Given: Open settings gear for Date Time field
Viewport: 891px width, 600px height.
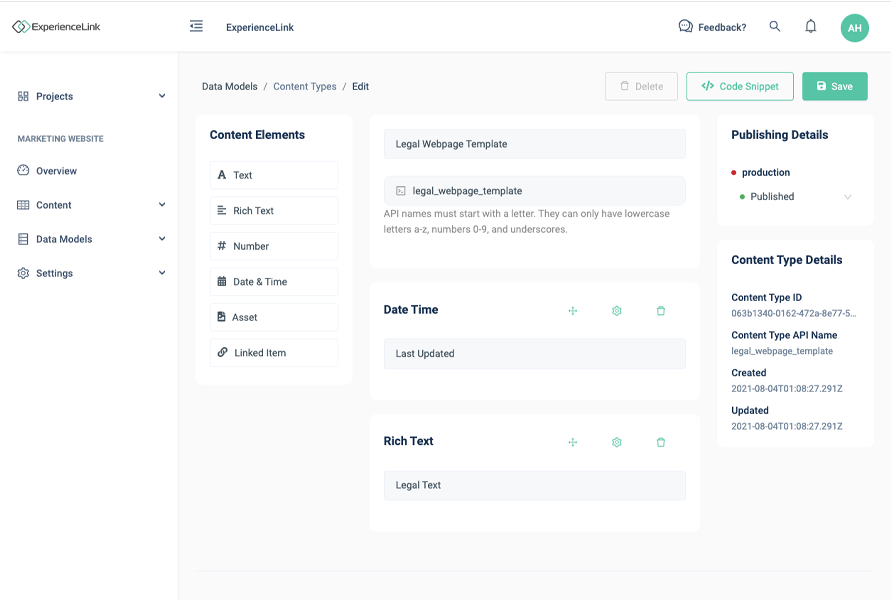Looking at the screenshot, I should [617, 311].
